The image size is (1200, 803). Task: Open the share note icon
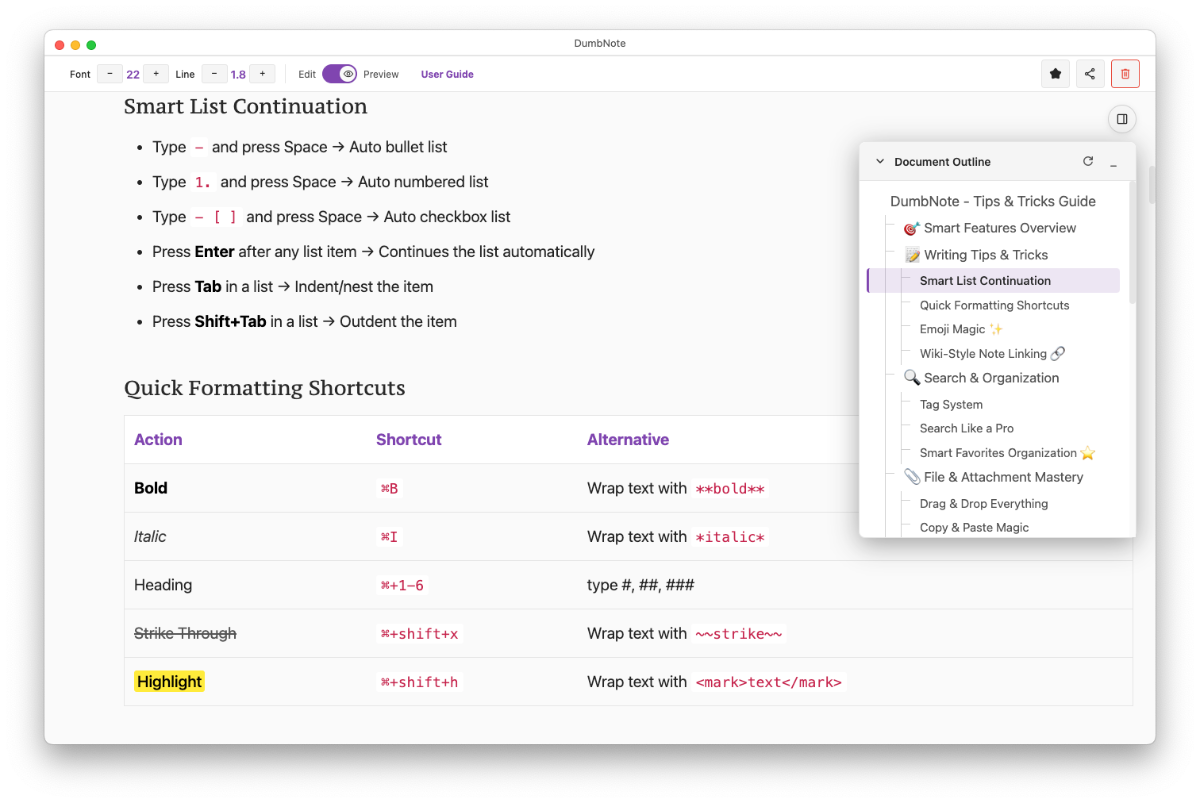[1090, 74]
